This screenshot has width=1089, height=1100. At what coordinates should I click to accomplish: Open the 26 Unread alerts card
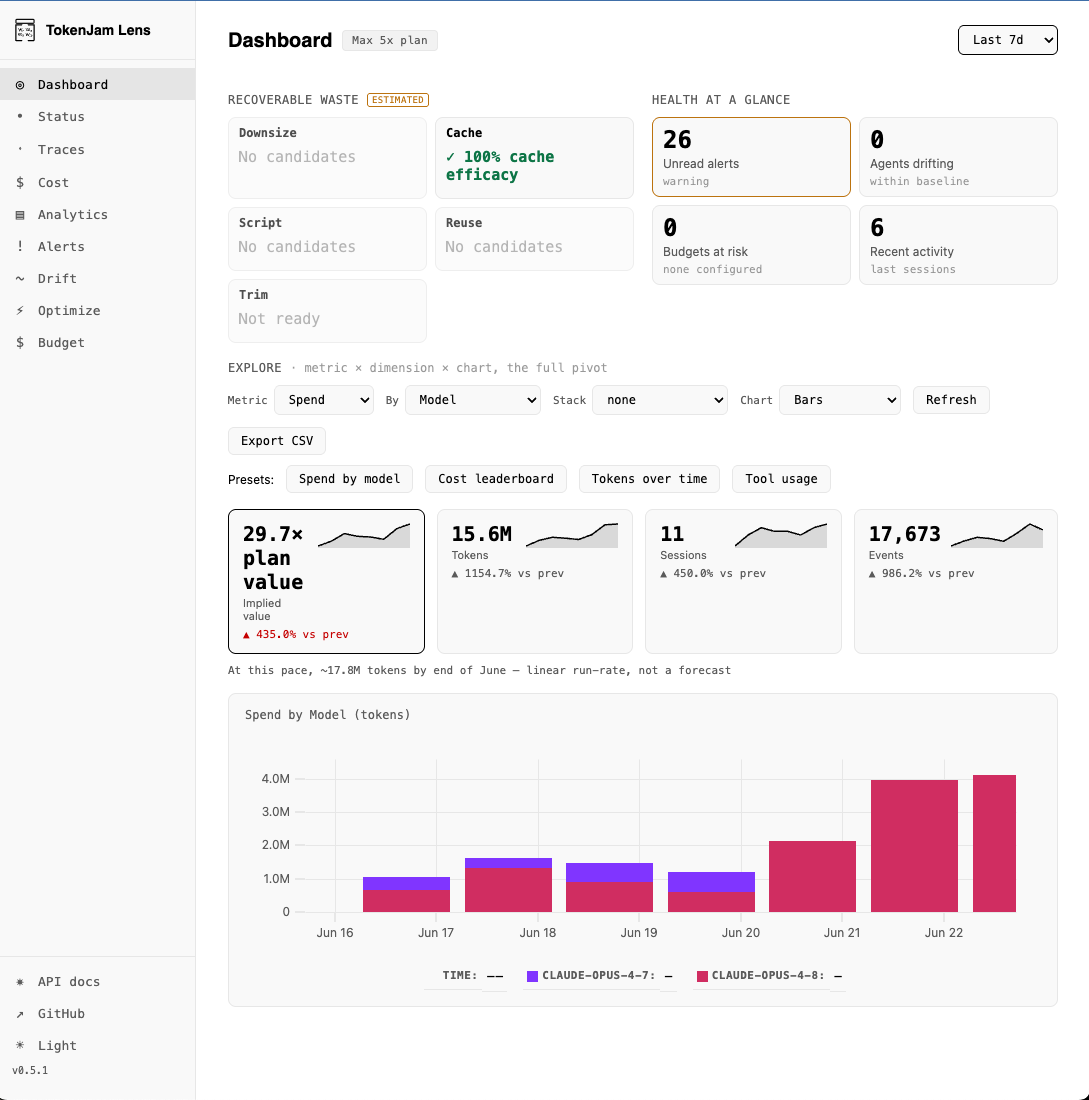click(751, 157)
